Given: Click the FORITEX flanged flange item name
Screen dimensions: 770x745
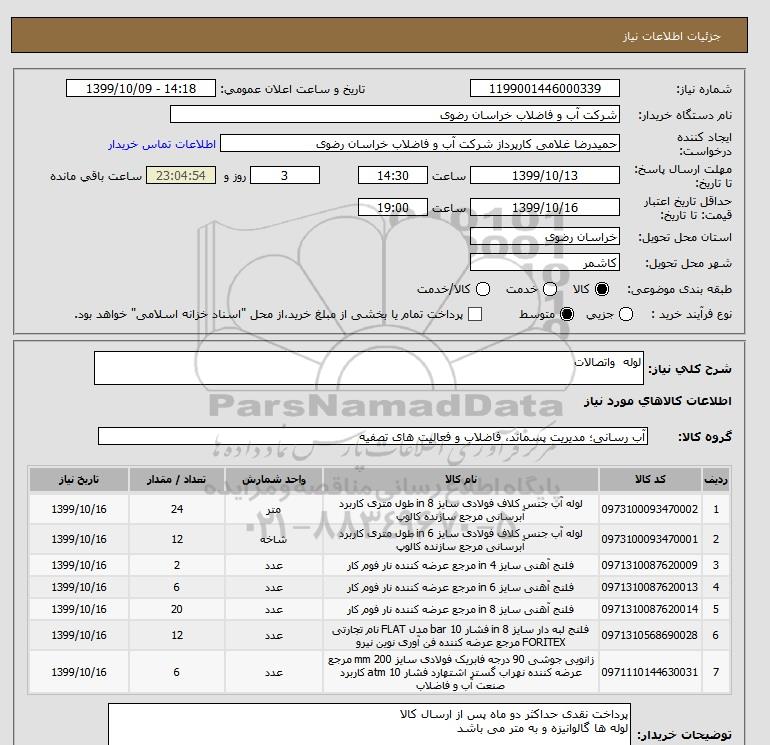Looking at the screenshot, I should (x=461, y=635).
